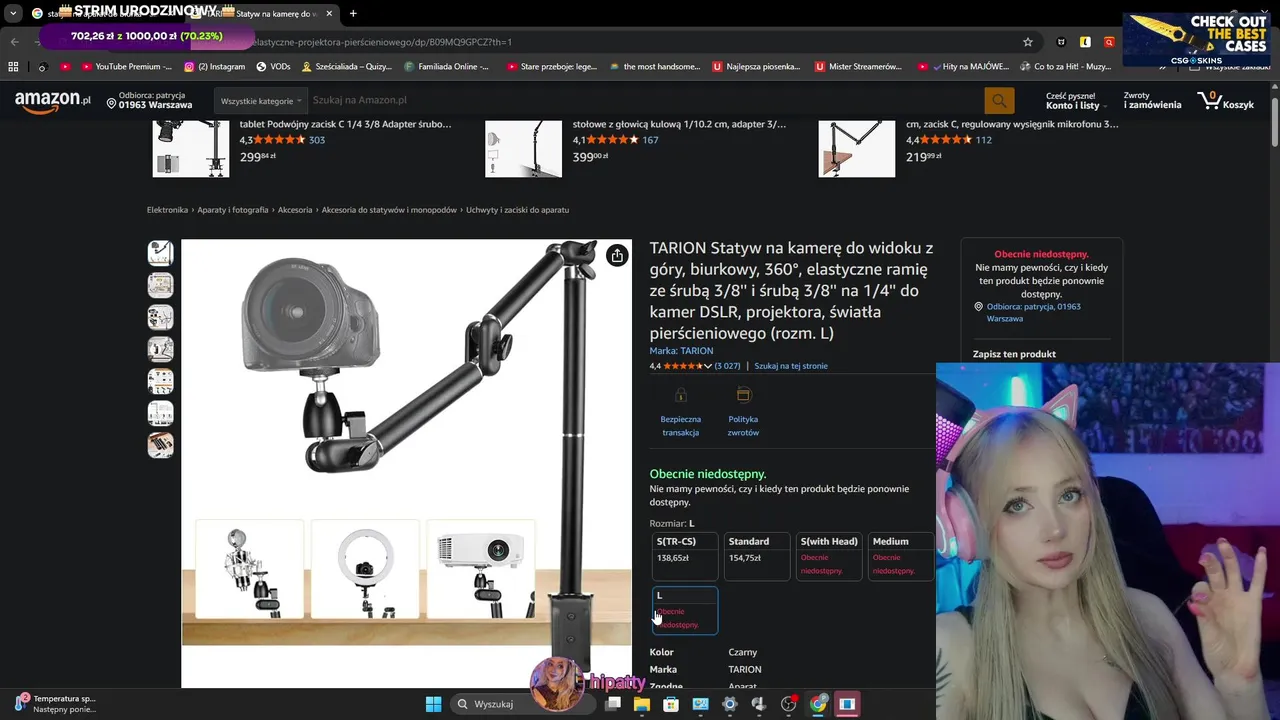This screenshot has width=1280, height=720.
Task: Update delivery location 01963 Warszawa
Action: coord(149,101)
